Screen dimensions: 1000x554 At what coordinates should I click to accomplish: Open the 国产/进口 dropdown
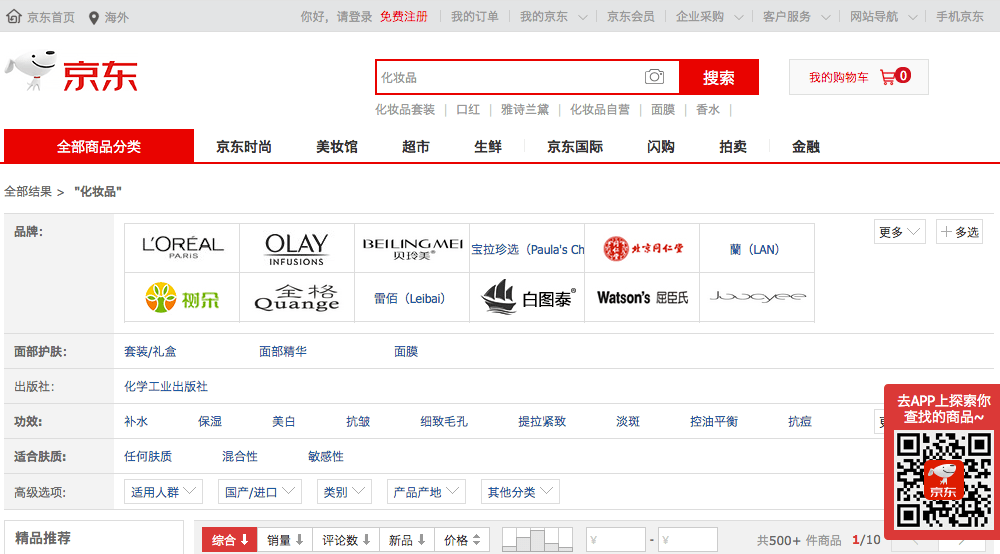point(259,492)
